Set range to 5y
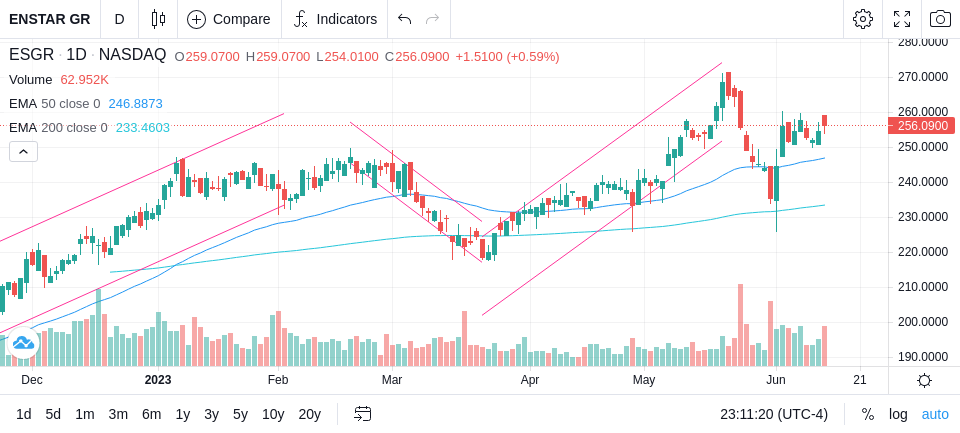This screenshot has width=960, height=433. (240, 415)
